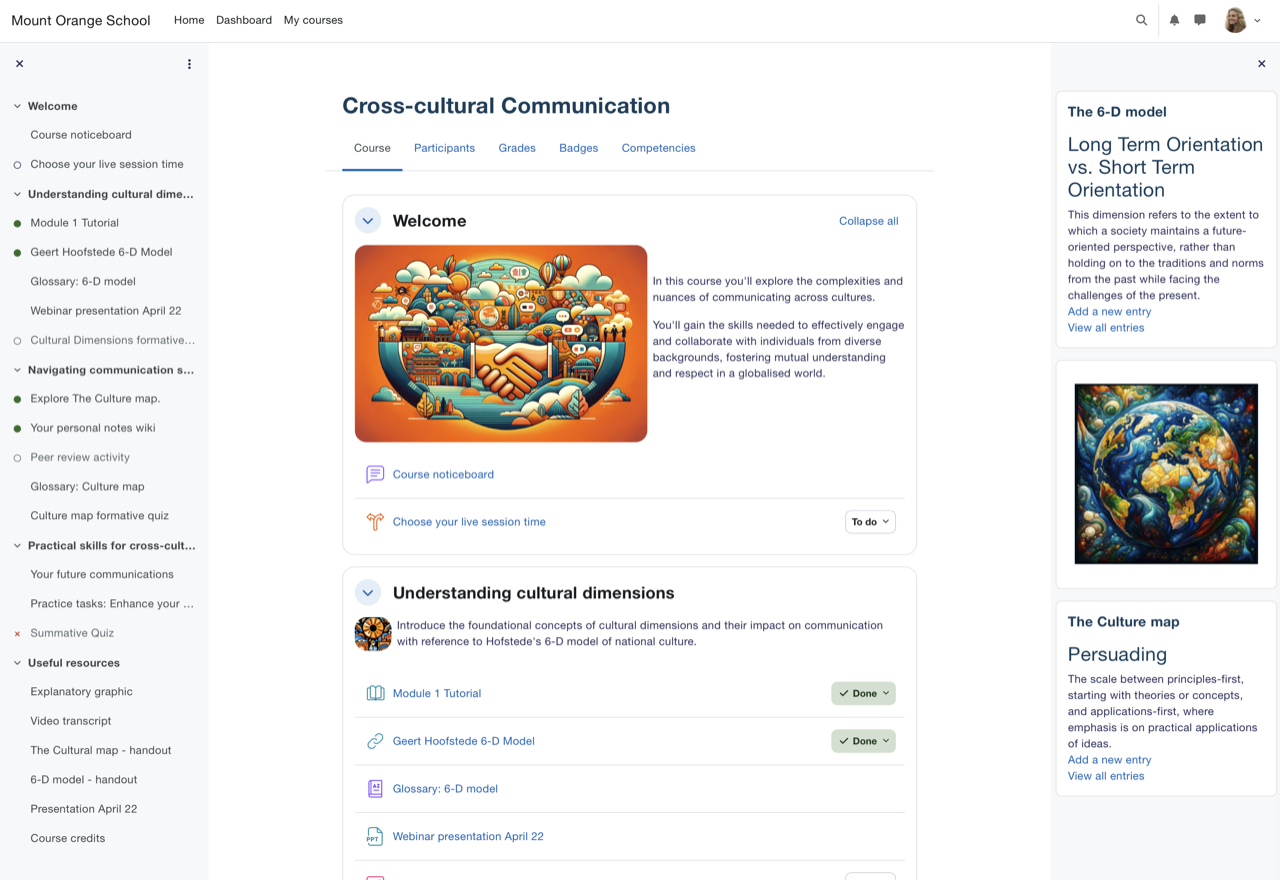
Task: Click the globe artwork image
Action: pyautogui.click(x=1166, y=474)
